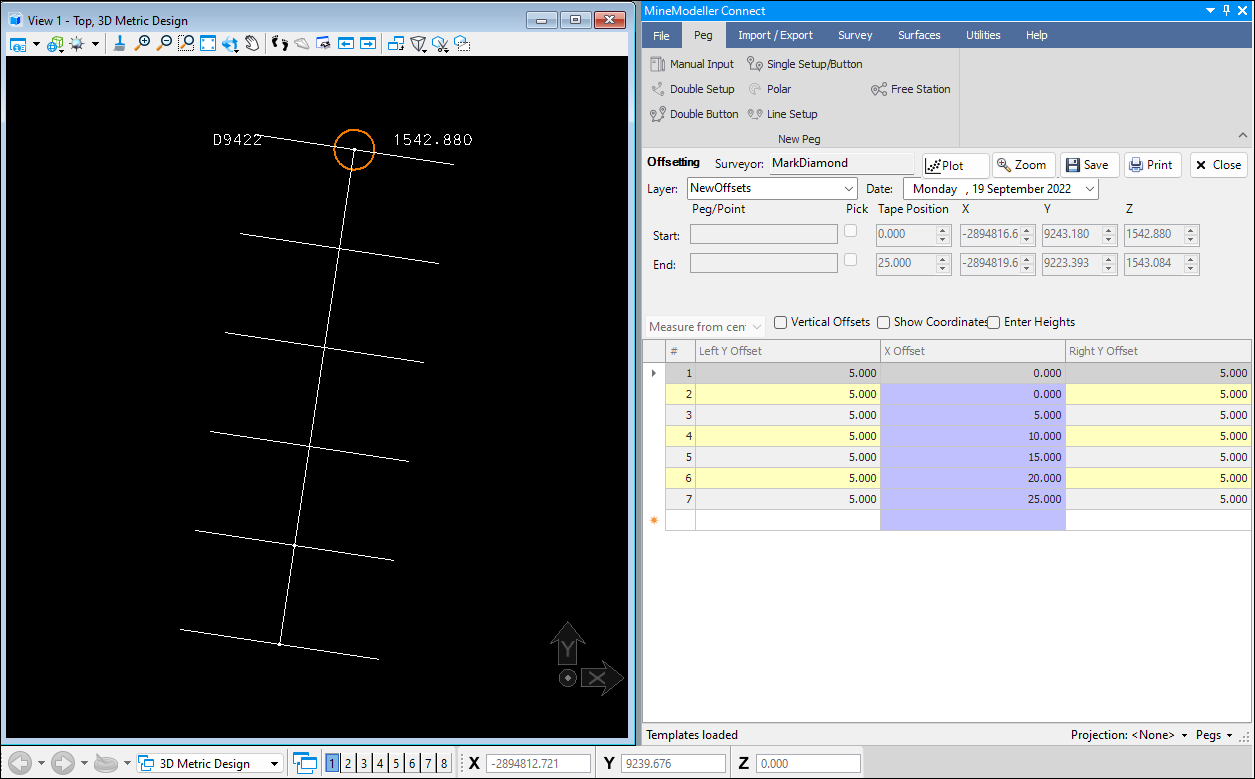Enable the Vertical Offsets checkbox
The height and width of the screenshot is (779, 1255).
tap(781, 322)
